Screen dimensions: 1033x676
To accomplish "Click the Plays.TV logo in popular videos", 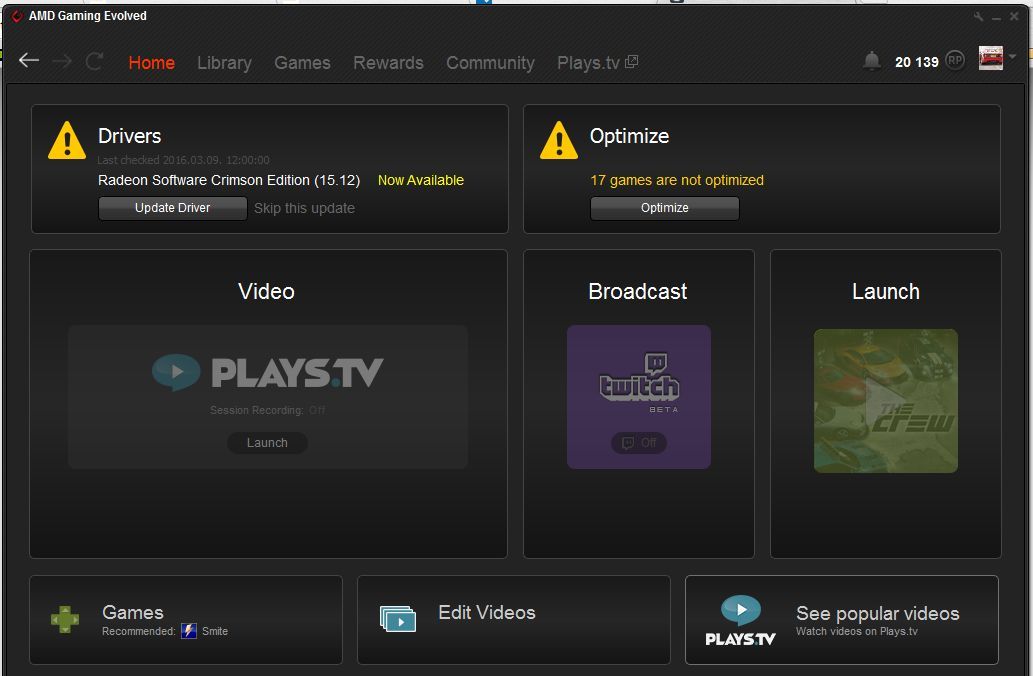I will tap(740, 621).
